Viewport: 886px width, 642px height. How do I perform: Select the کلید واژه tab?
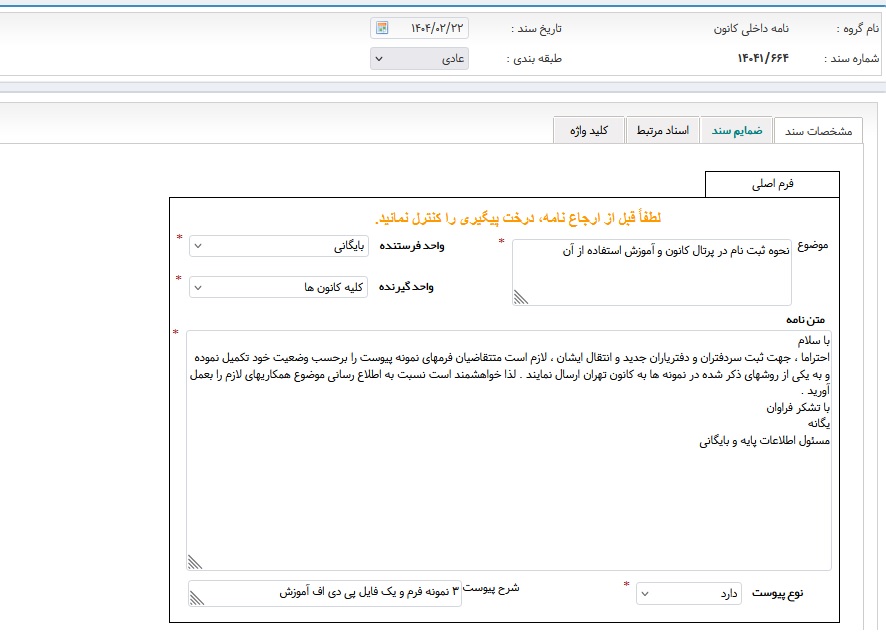[589, 131]
